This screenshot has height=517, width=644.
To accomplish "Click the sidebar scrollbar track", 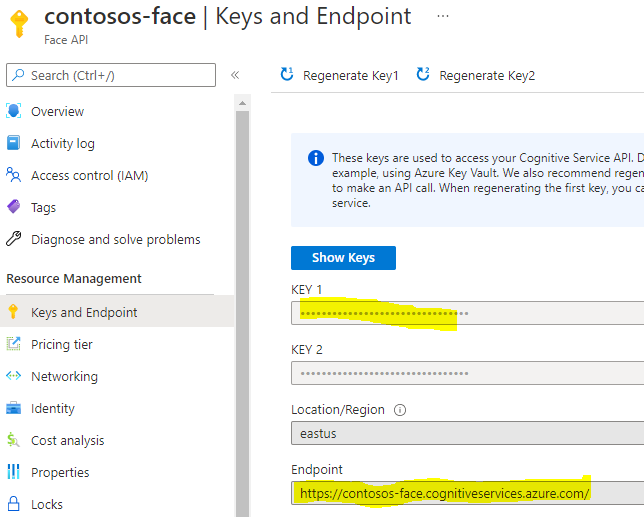I will [x=242, y=312].
